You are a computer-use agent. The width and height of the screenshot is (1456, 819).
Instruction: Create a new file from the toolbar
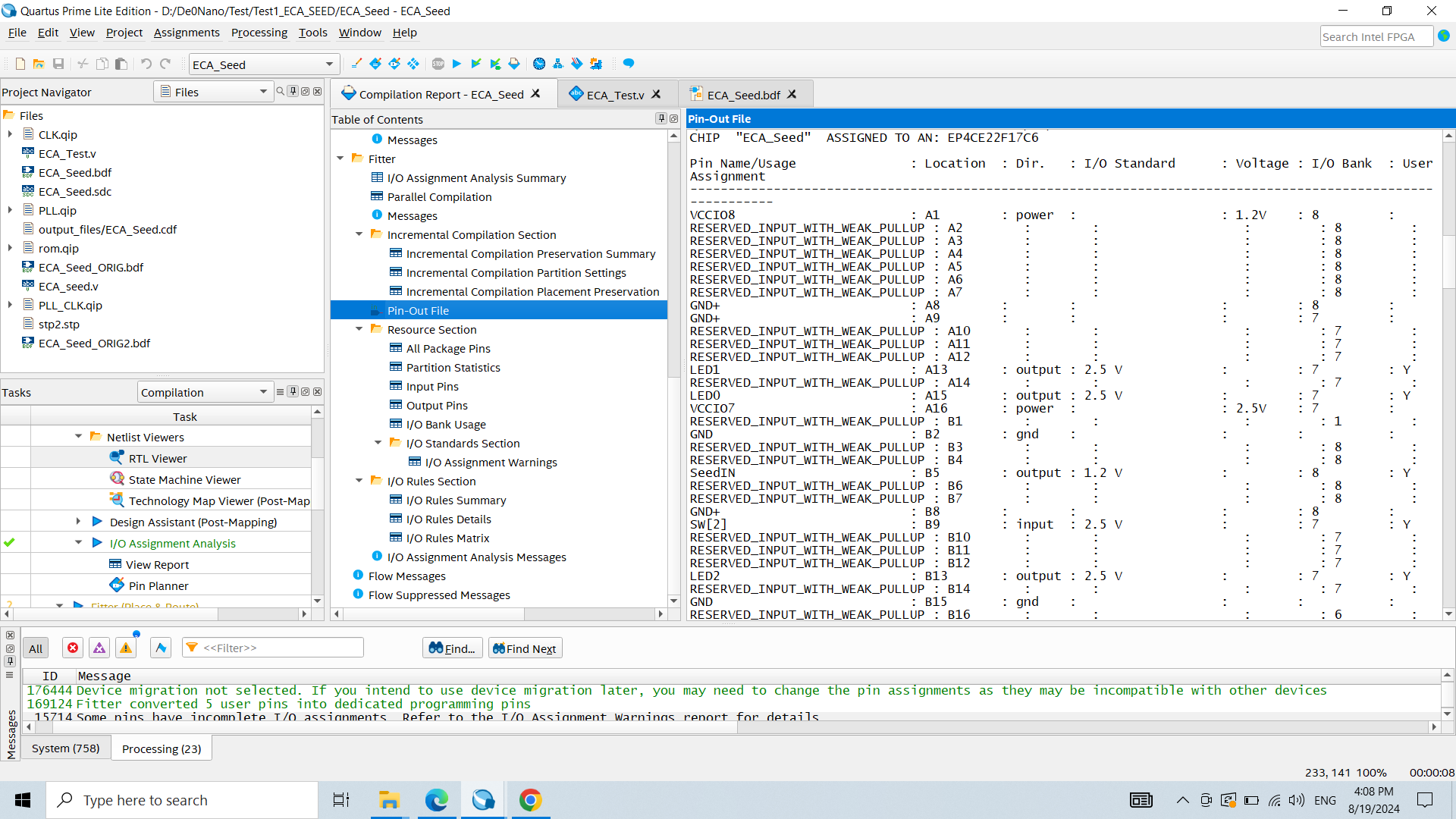coord(20,64)
